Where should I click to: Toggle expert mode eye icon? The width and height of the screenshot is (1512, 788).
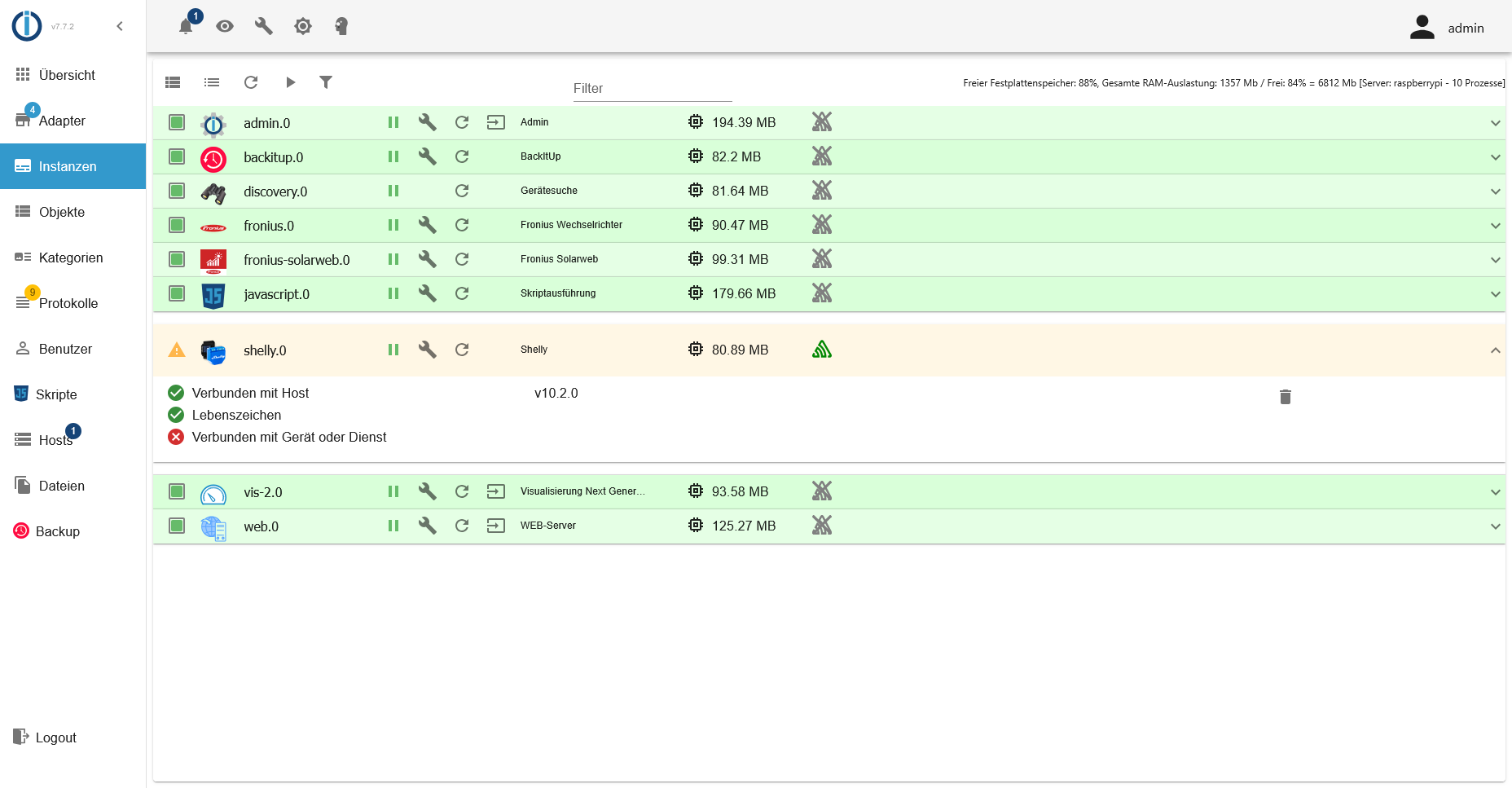[x=225, y=26]
